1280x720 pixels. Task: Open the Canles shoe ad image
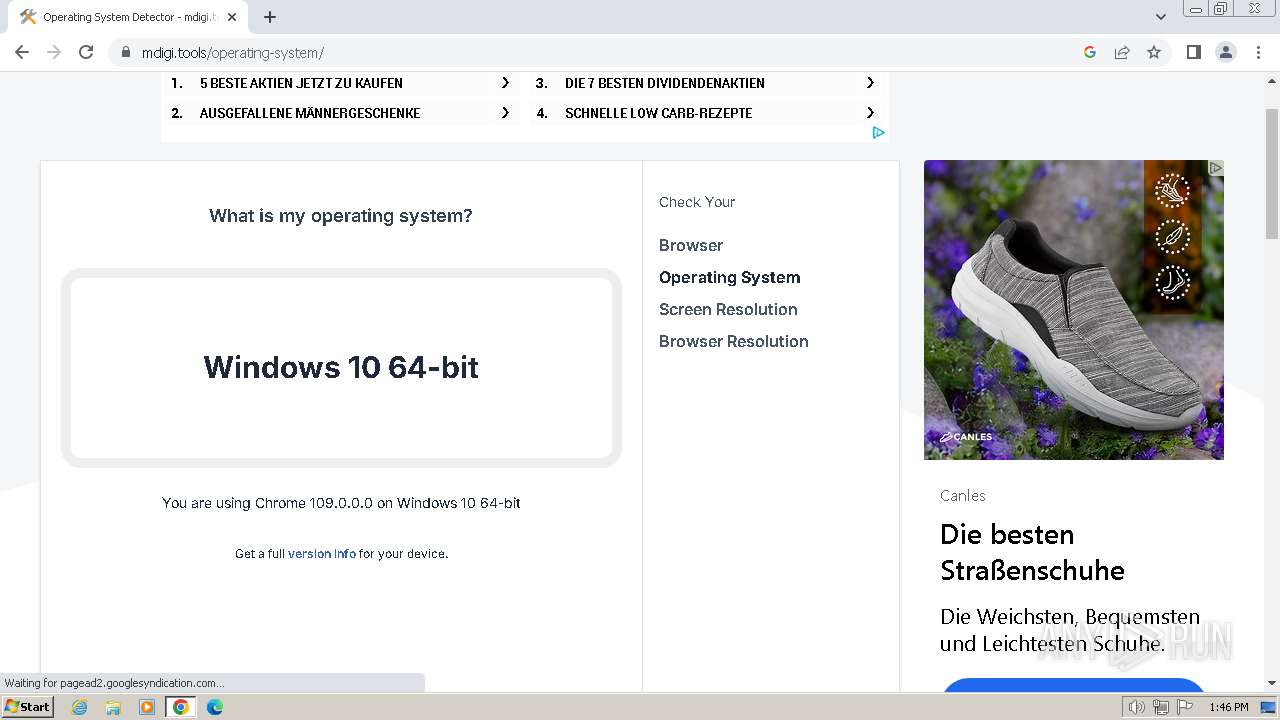[x=1074, y=310]
